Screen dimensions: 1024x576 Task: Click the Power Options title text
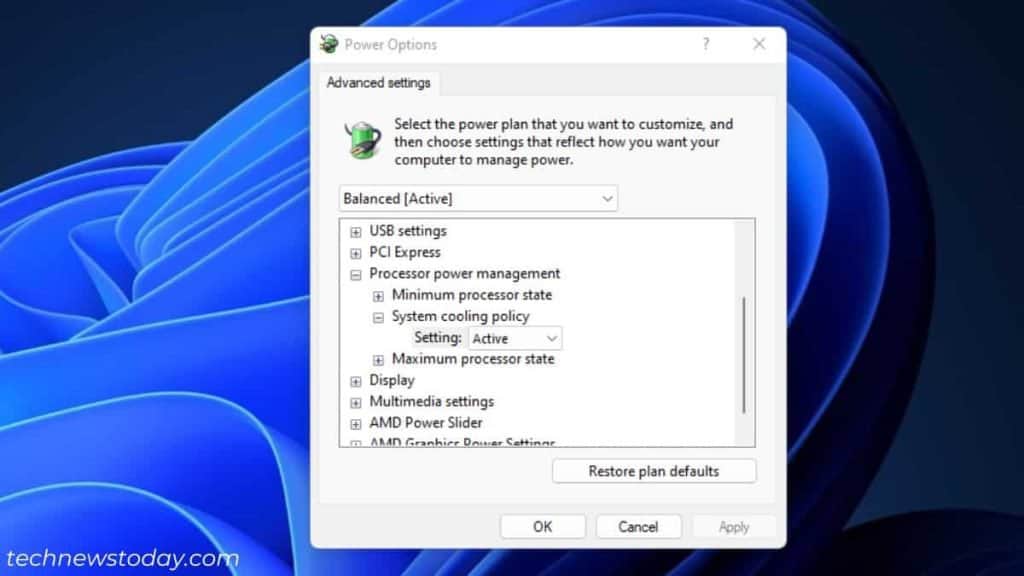391,44
